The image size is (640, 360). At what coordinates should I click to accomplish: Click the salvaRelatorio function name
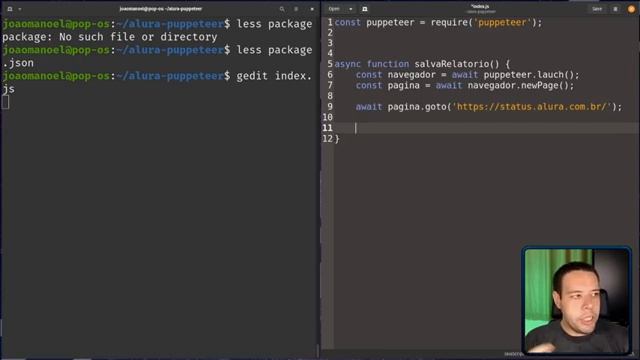452,64
